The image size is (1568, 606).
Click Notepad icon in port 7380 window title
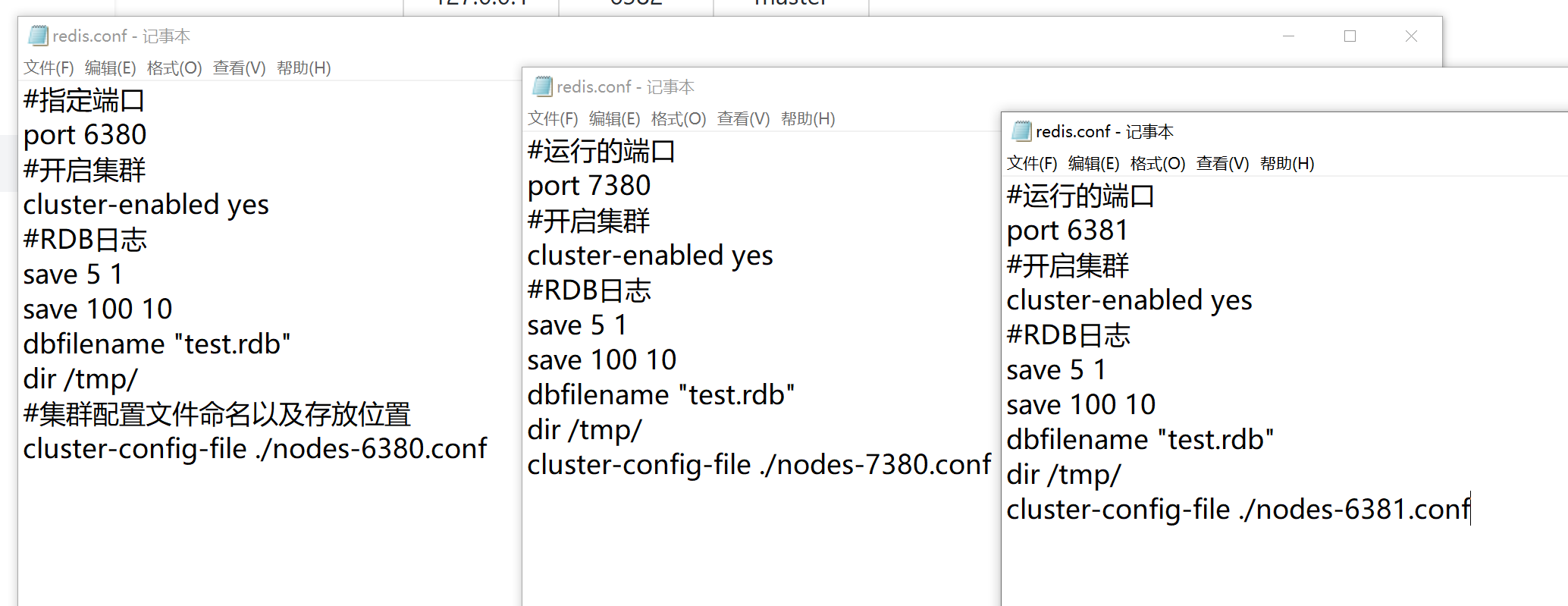(542, 86)
